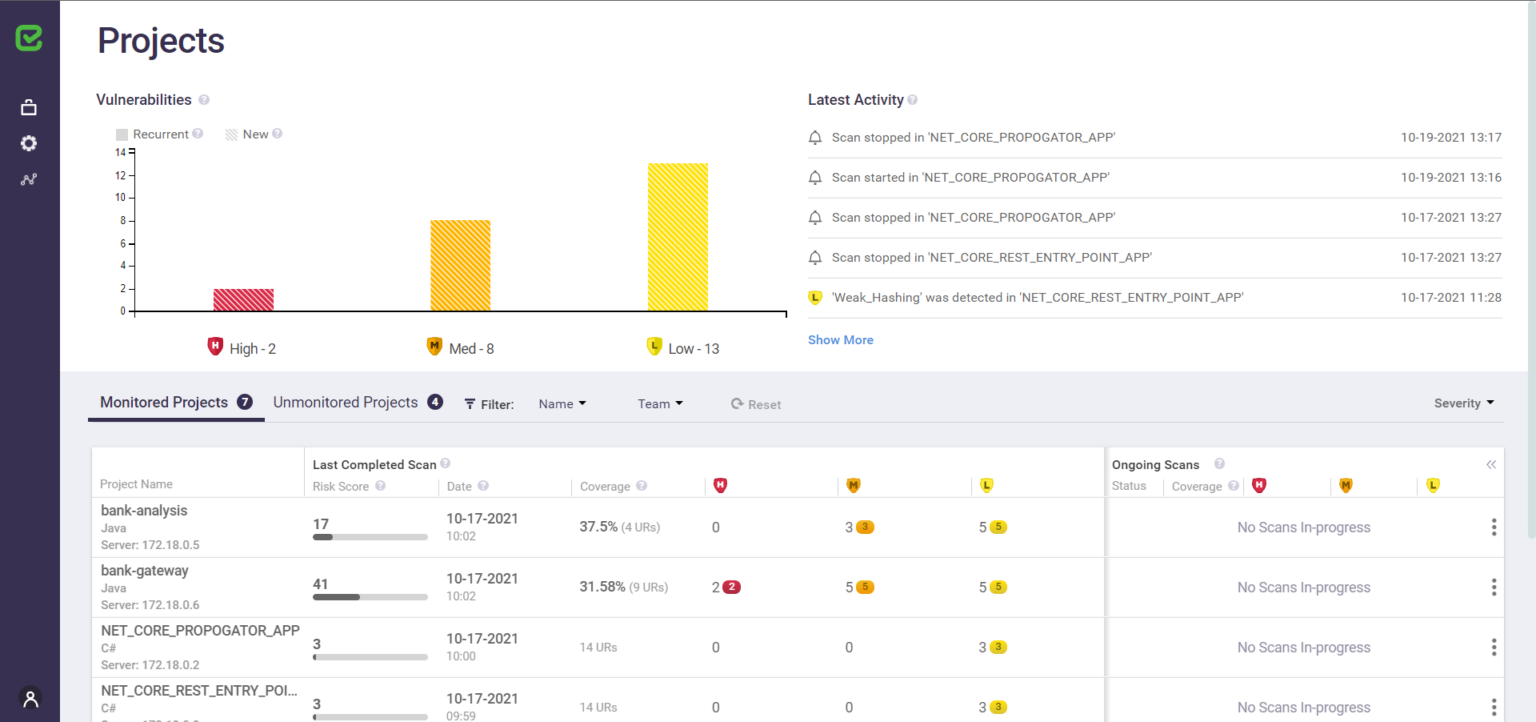Switch to the Unmonitored Projects tab

345,401
